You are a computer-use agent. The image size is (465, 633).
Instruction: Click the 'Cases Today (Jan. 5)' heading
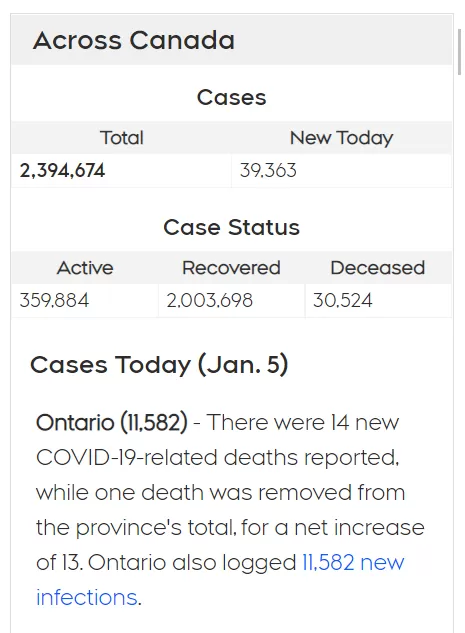tap(159, 365)
